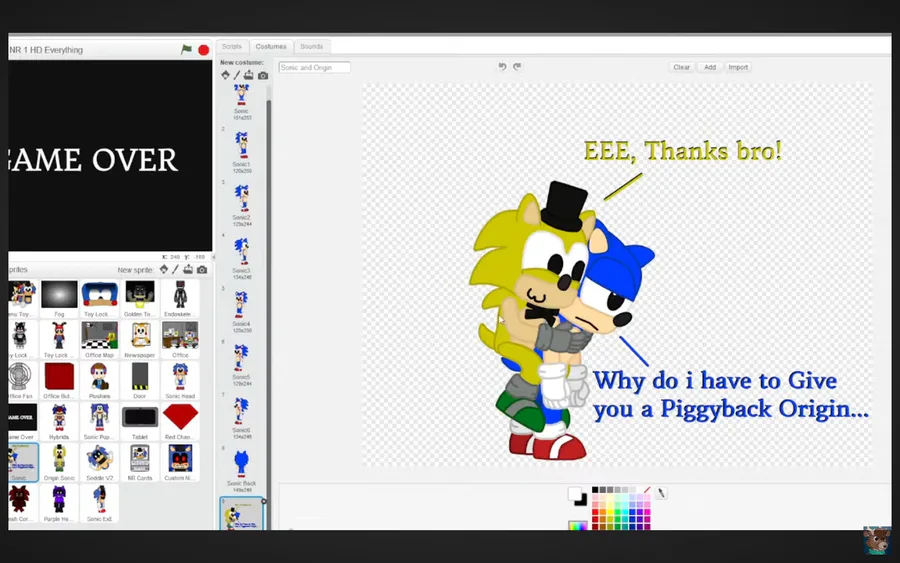Click the Clear button

(x=681, y=67)
